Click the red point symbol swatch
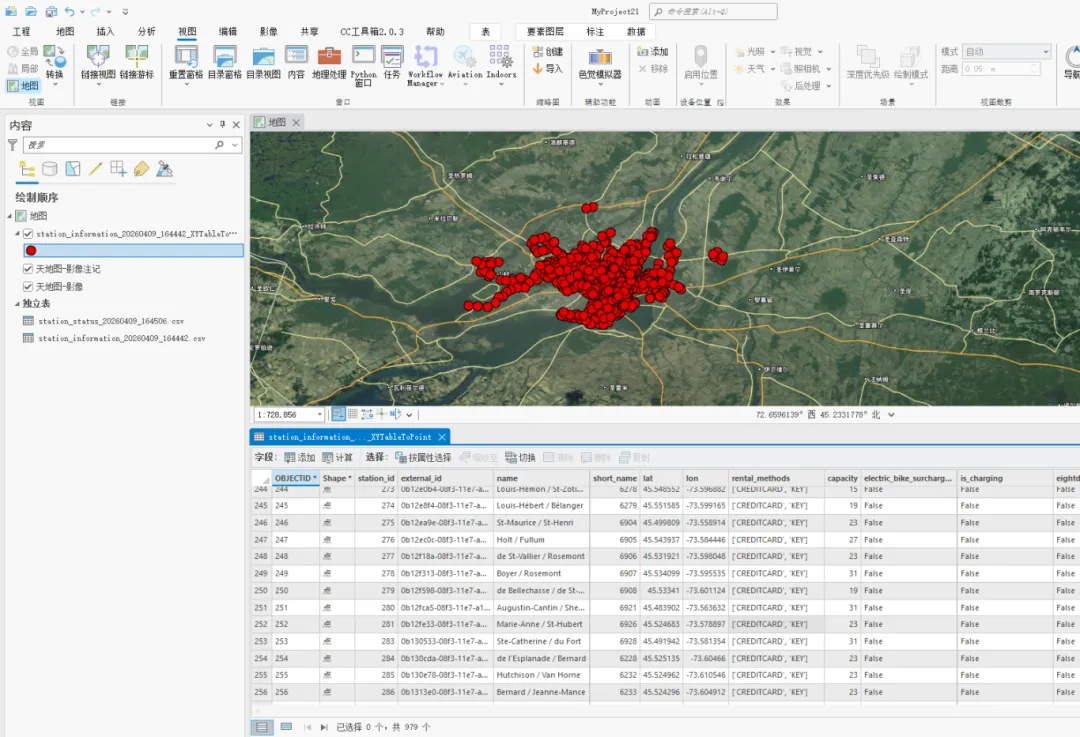Screen dimensions: 1080x737 point(31,251)
